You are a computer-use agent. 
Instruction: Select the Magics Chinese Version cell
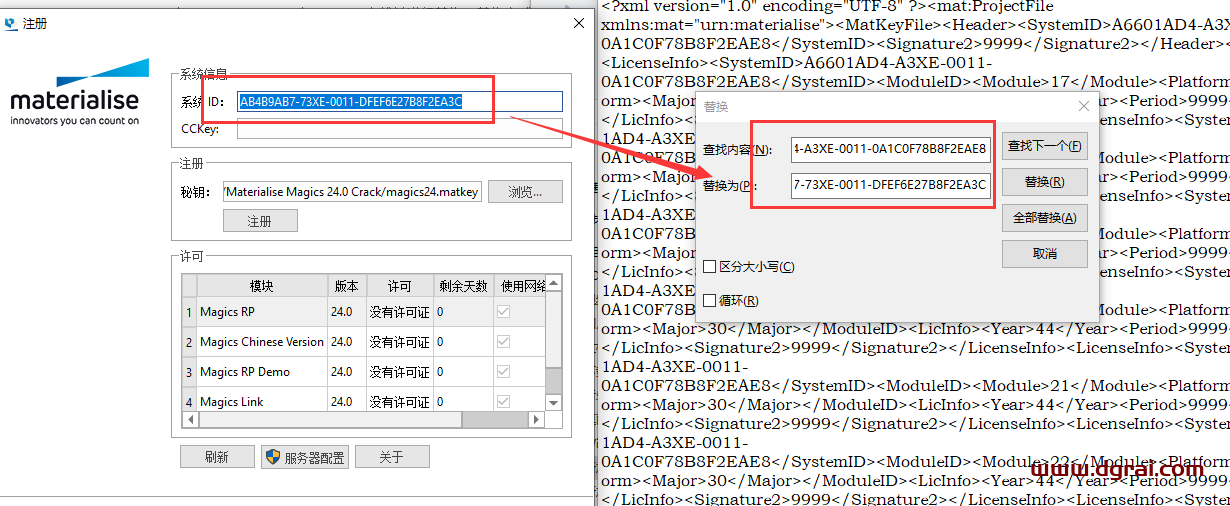point(262,342)
